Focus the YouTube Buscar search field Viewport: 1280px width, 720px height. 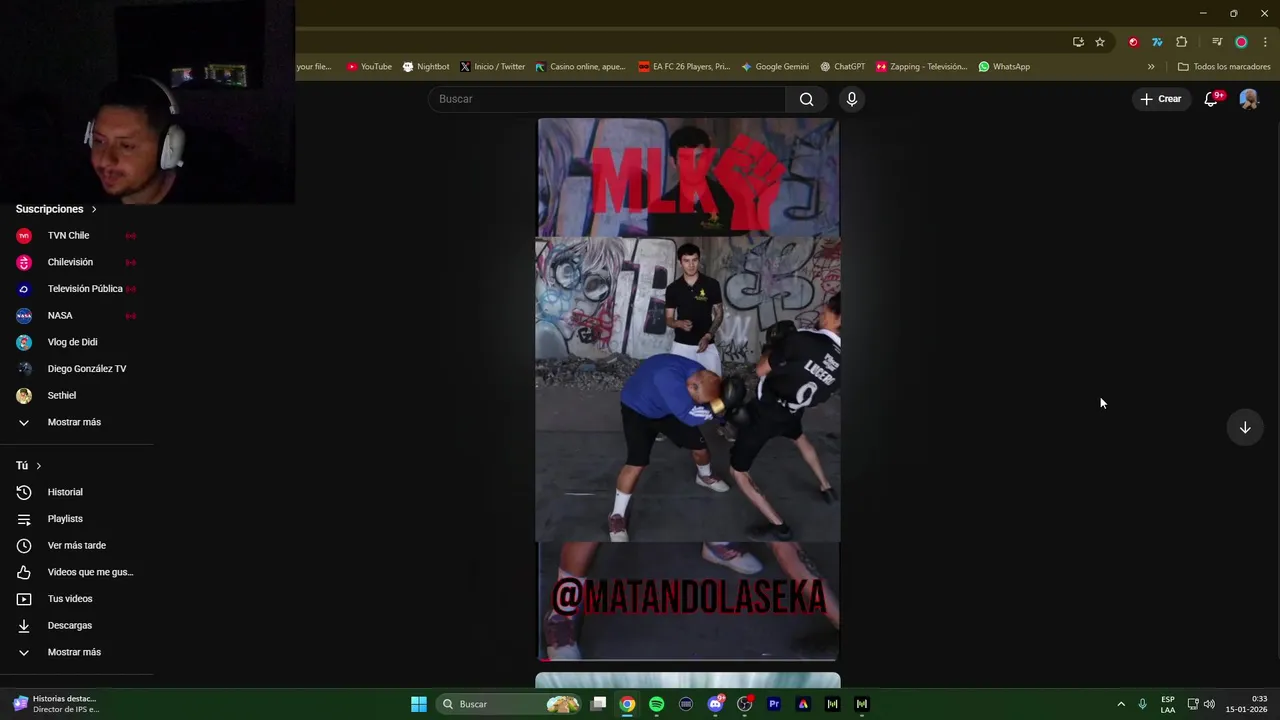[607, 99]
